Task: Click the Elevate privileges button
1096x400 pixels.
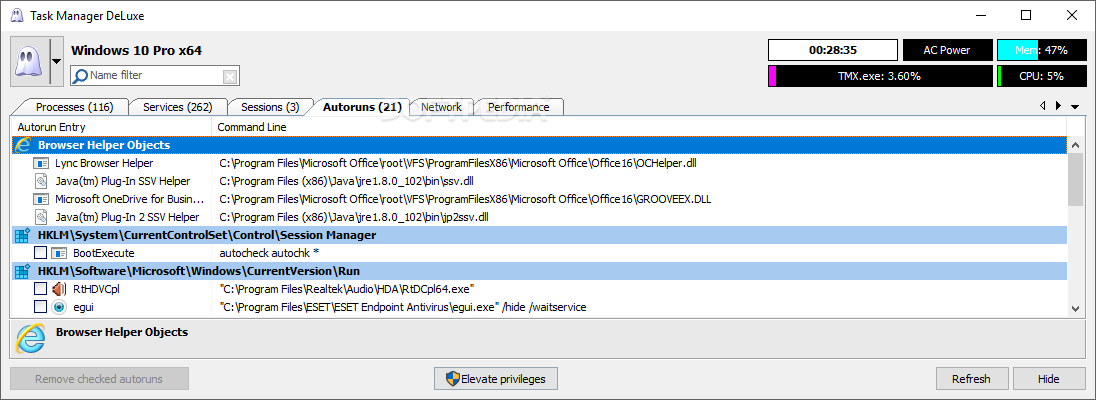Action: point(496,379)
